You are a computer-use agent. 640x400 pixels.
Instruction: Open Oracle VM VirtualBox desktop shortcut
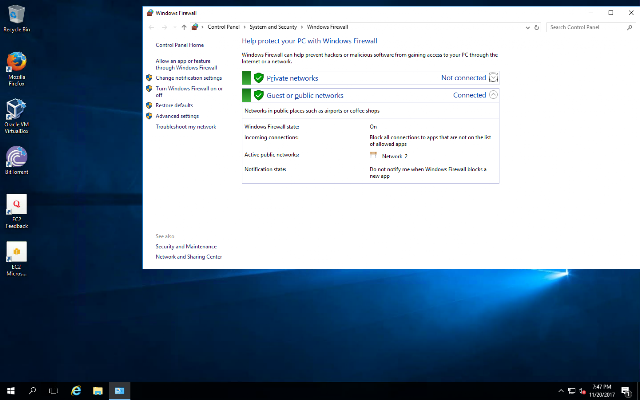[x=16, y=116]
